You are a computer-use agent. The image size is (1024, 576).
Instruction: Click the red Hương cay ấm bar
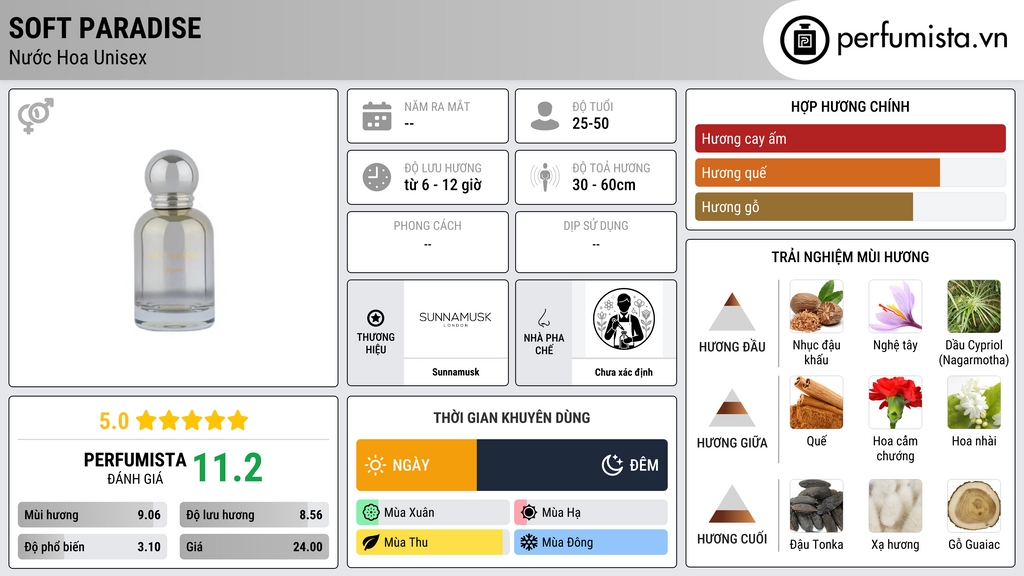pyautogui.click(x=850, y=138)
